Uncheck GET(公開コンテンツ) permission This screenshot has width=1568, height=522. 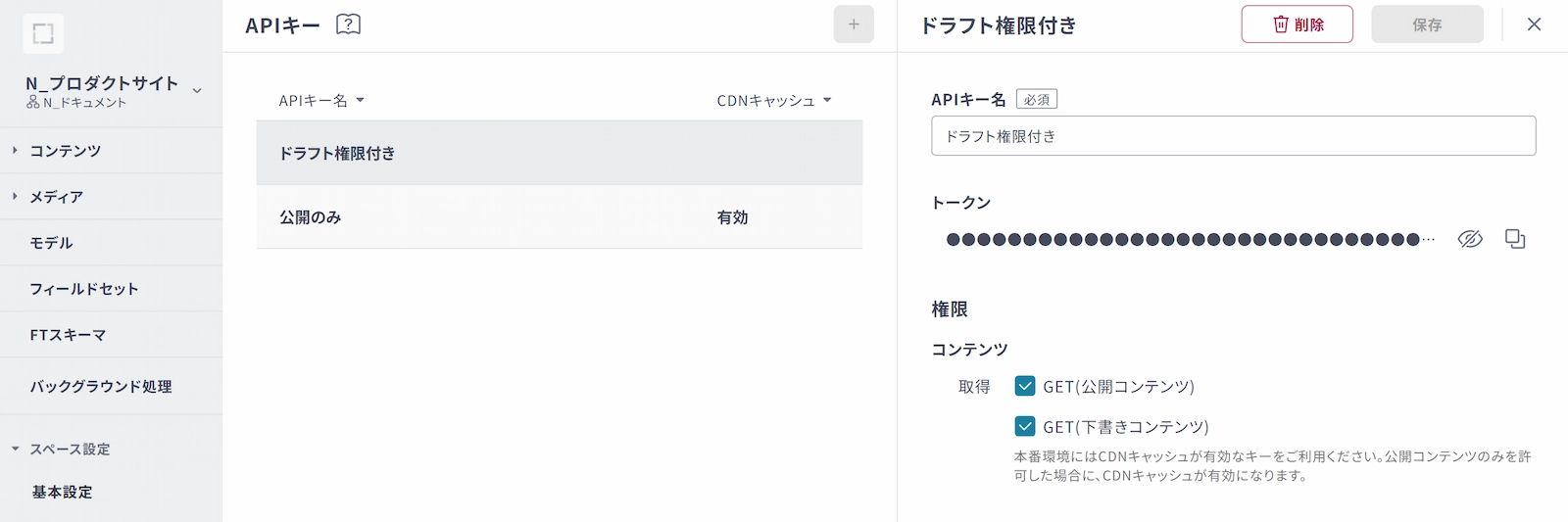click(x=1025, y=386)
